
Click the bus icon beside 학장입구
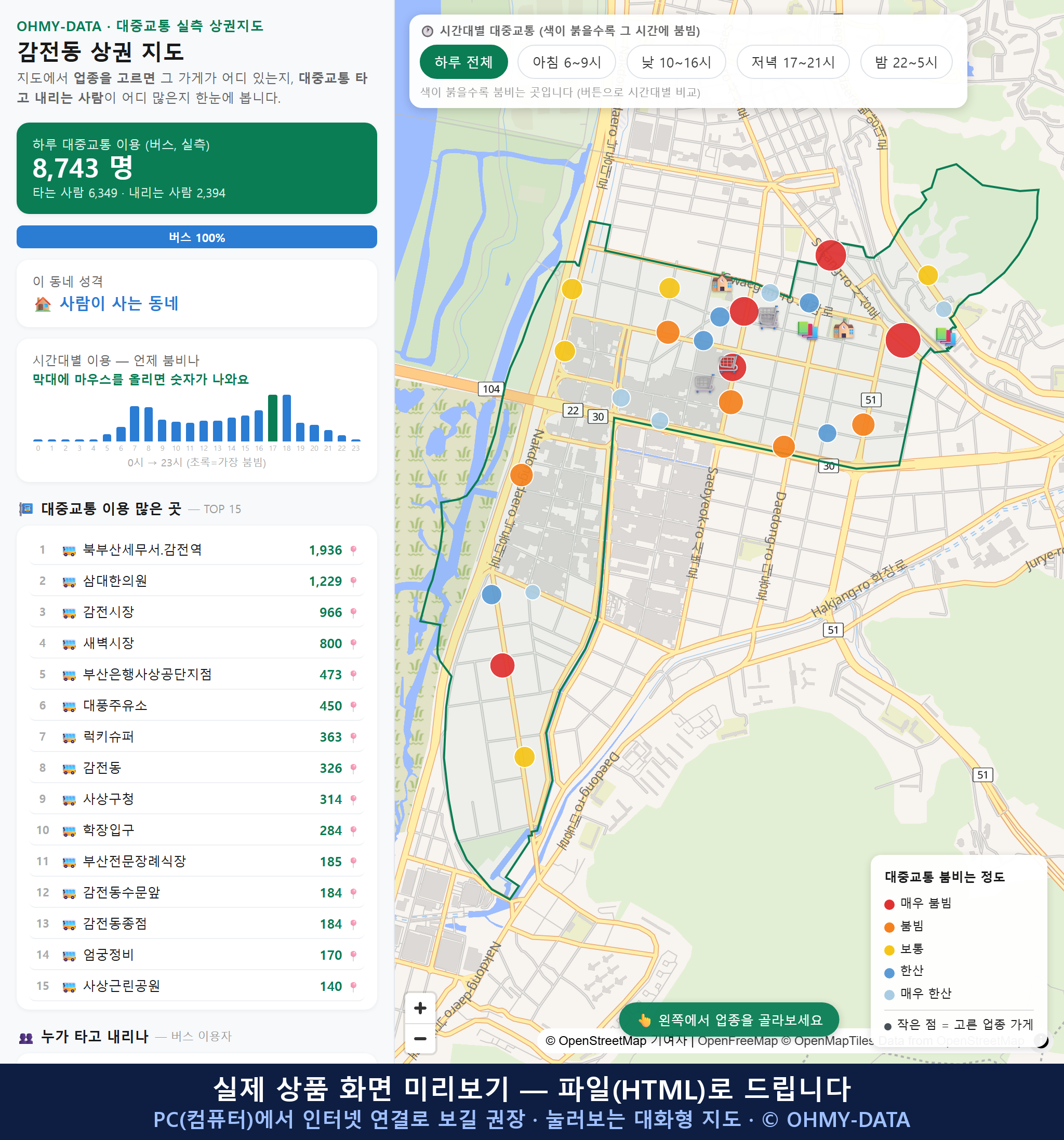pos(69,830)
